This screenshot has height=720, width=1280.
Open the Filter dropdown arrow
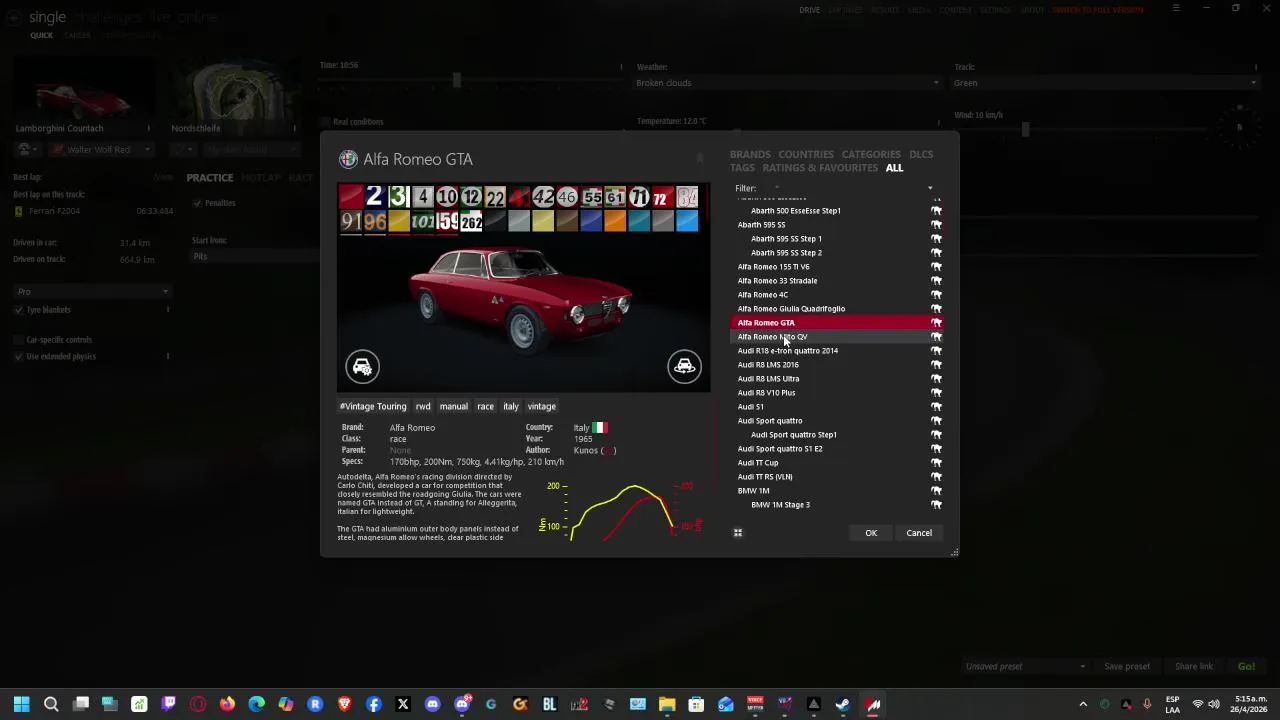pos(930,188)
